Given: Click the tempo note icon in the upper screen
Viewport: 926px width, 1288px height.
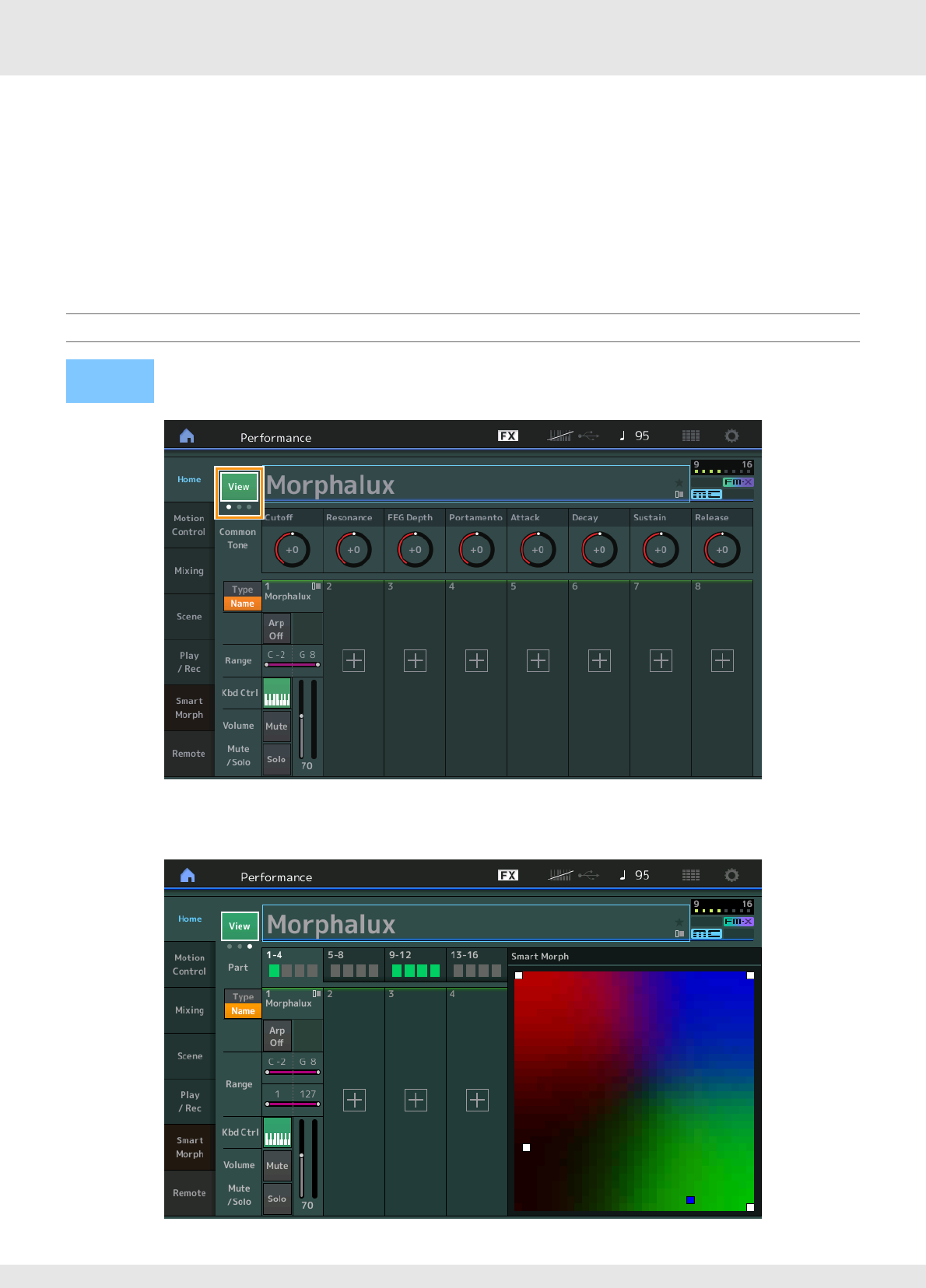Looking at the screenshot, I should 623,436.
